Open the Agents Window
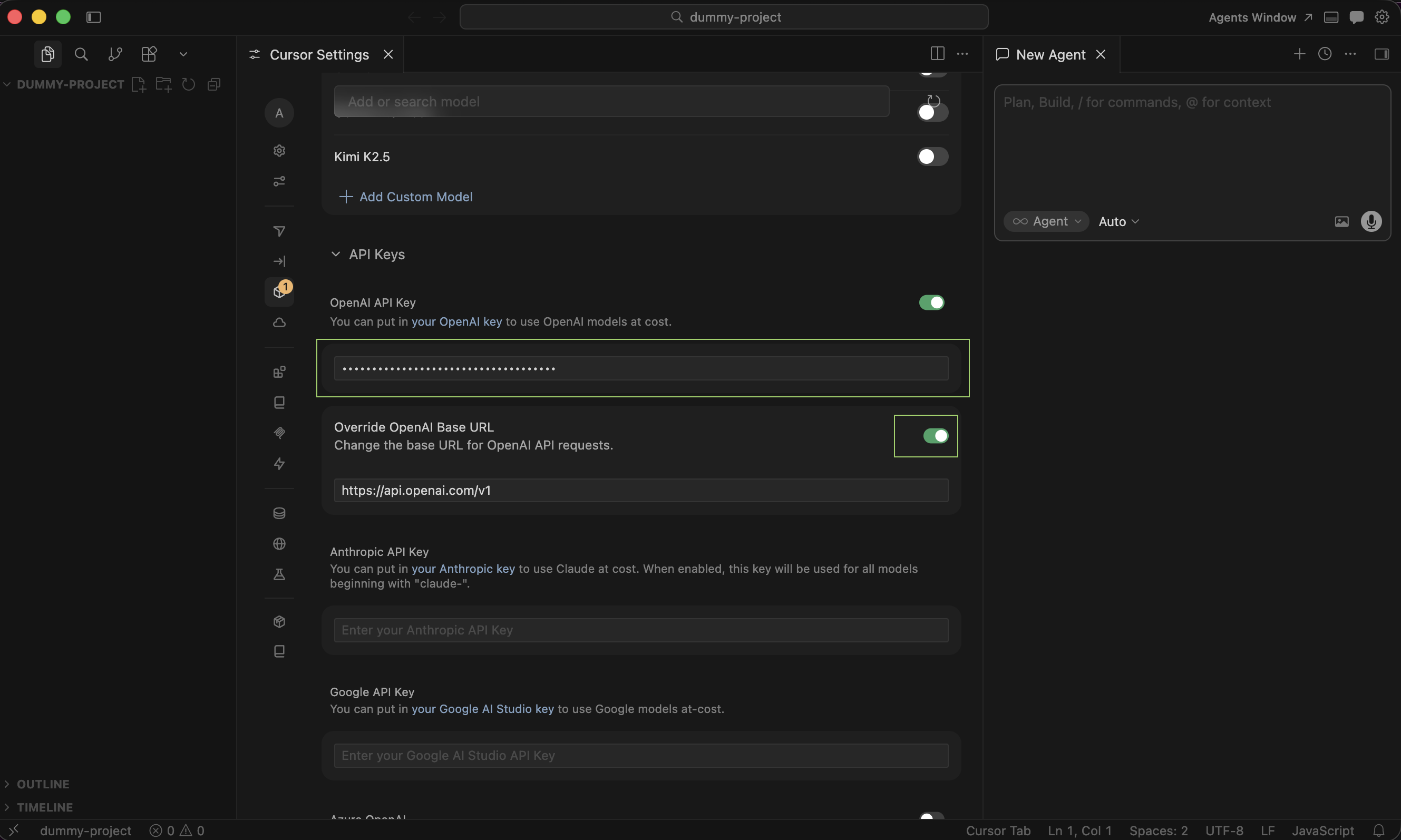The image size is (1401, 840). [1260, 17]
